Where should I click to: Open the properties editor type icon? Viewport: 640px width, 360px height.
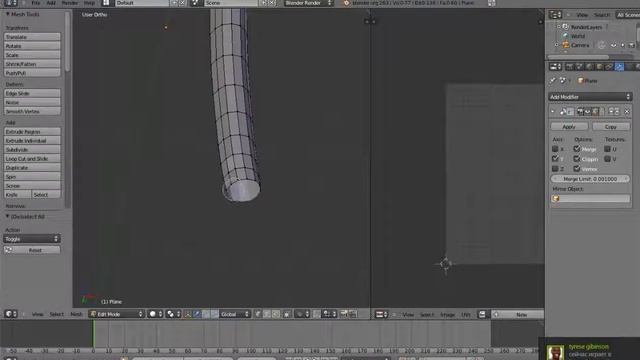click(555, 67)
